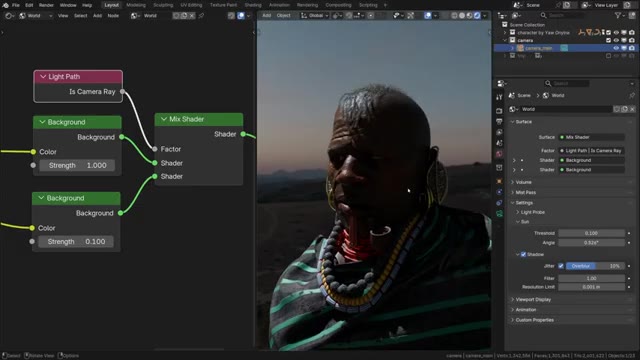This screenshot has height=360, width=640.
Task: Open Object Data properties tab
Action: pyautogui.click(x=499, y=213)
